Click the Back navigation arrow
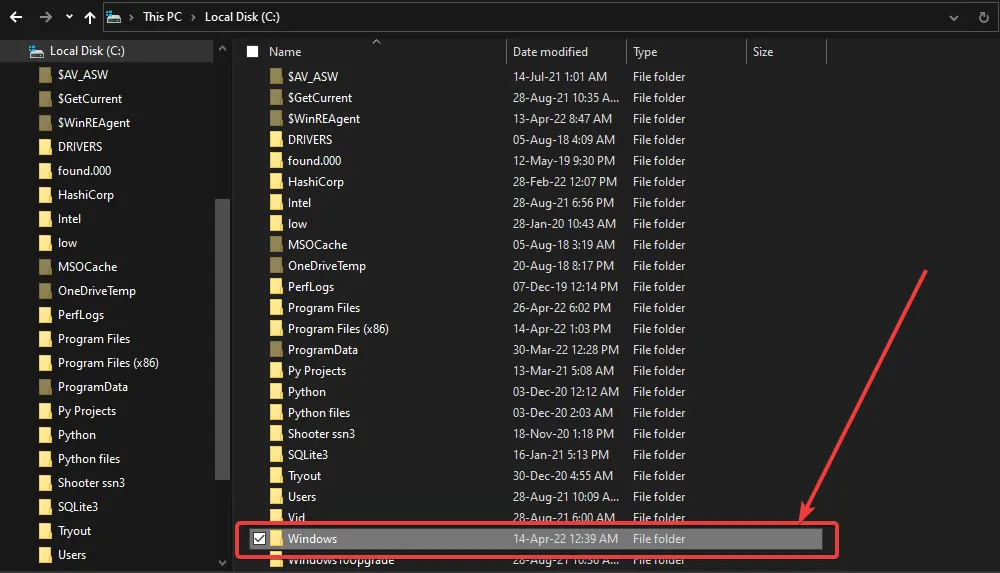This screenshot has height=573, width=1000. click(16, 17)
